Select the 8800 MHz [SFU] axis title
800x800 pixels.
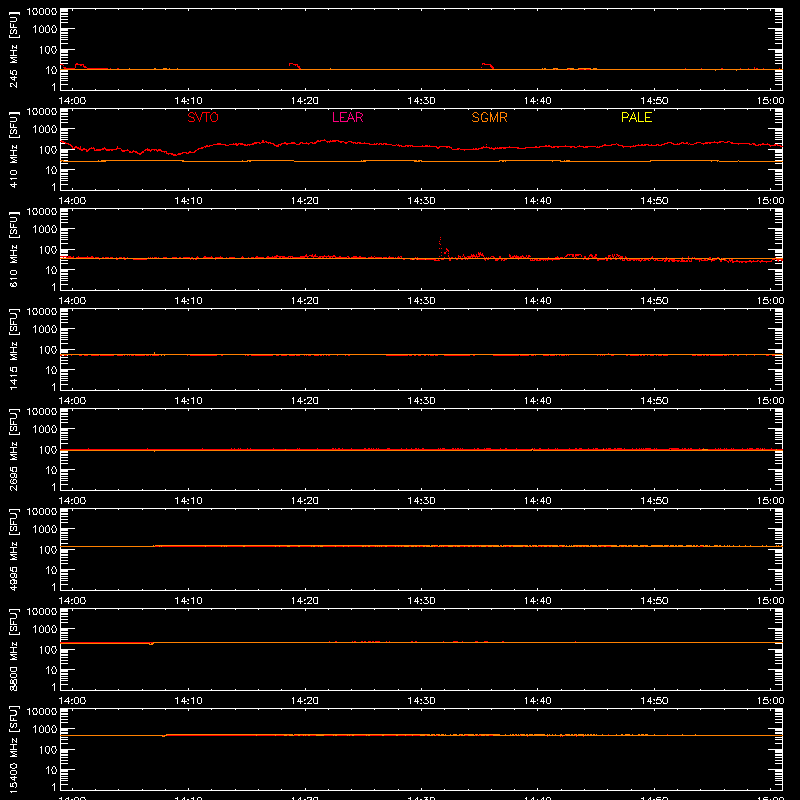click(13, 649)
